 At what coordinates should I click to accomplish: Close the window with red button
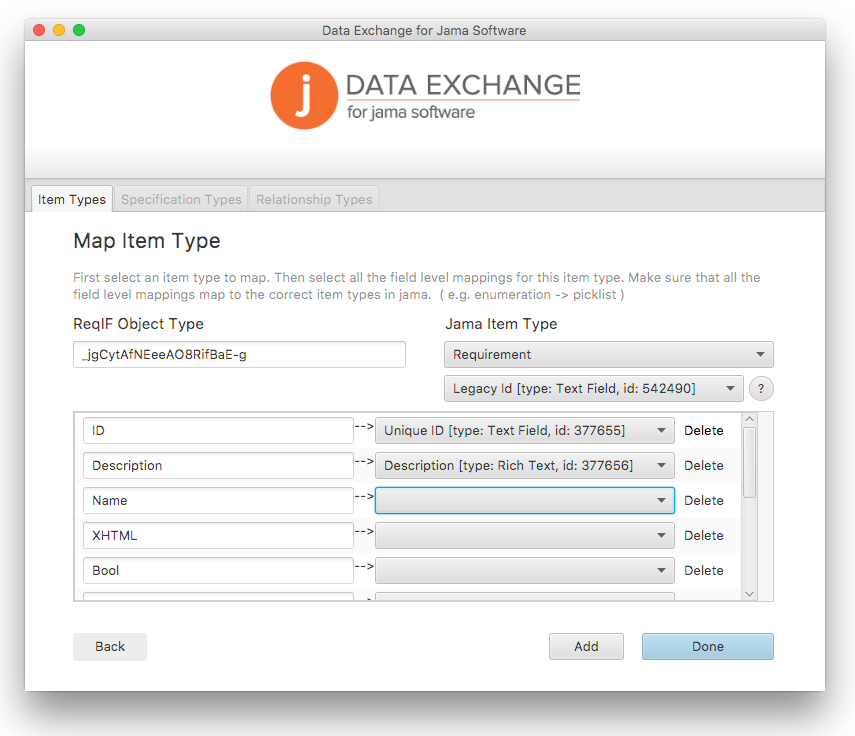pos(39,30)
